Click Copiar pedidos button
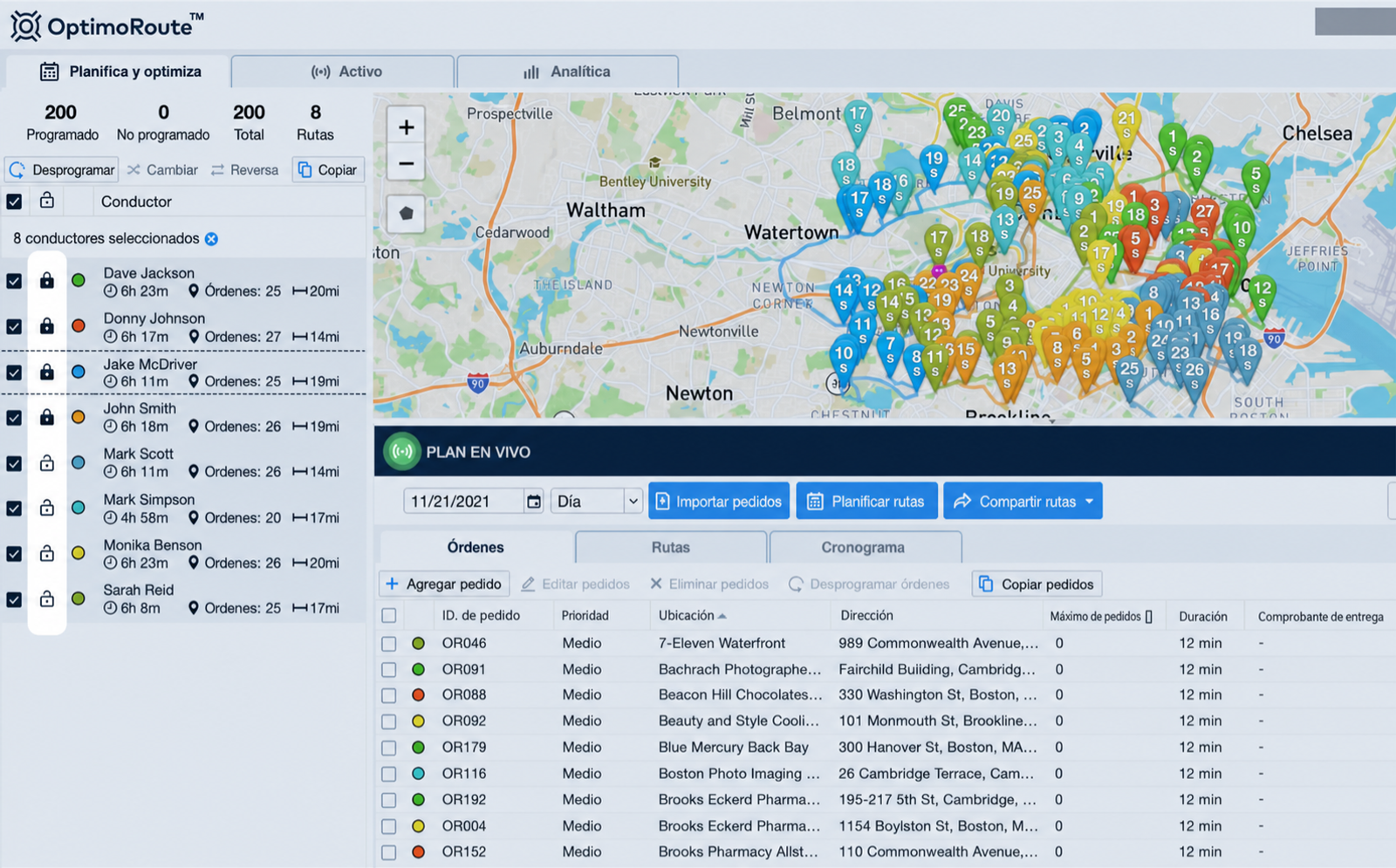 [1037, 584]
